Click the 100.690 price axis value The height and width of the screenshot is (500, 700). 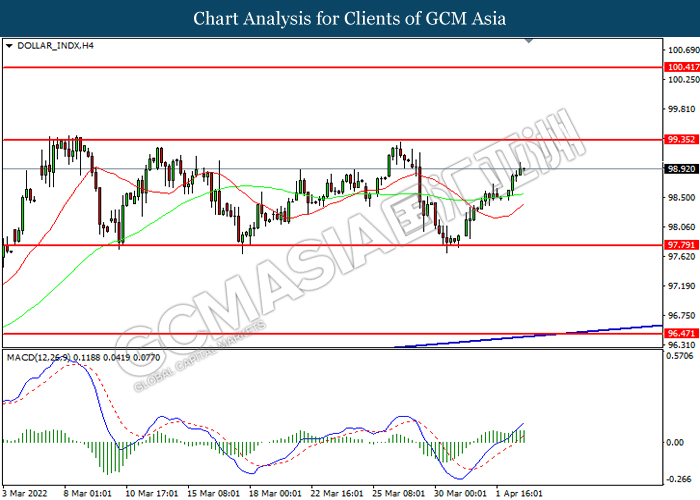[x=683, y=50]
